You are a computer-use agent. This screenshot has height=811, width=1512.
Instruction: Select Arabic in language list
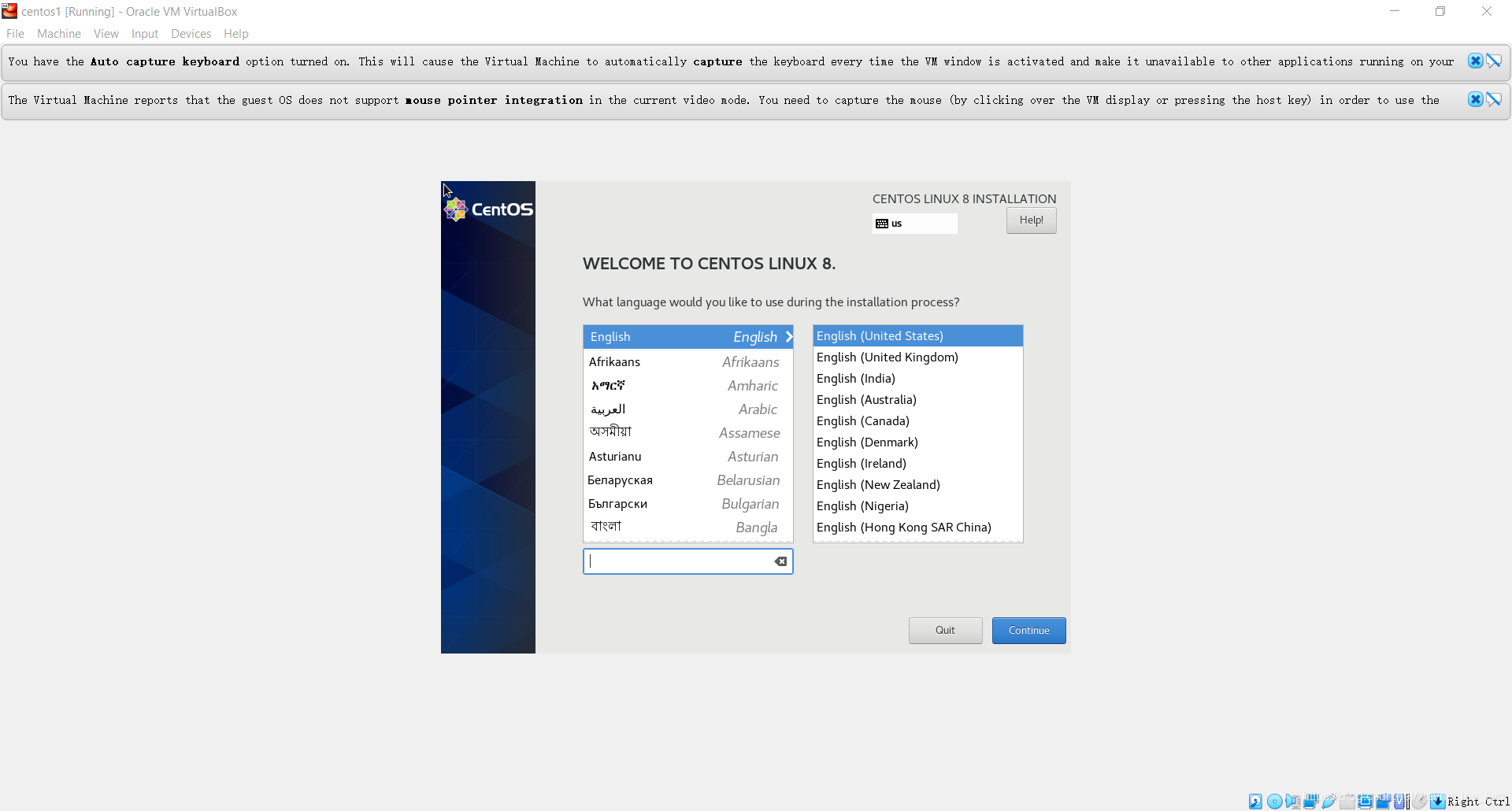coord(687,409)
